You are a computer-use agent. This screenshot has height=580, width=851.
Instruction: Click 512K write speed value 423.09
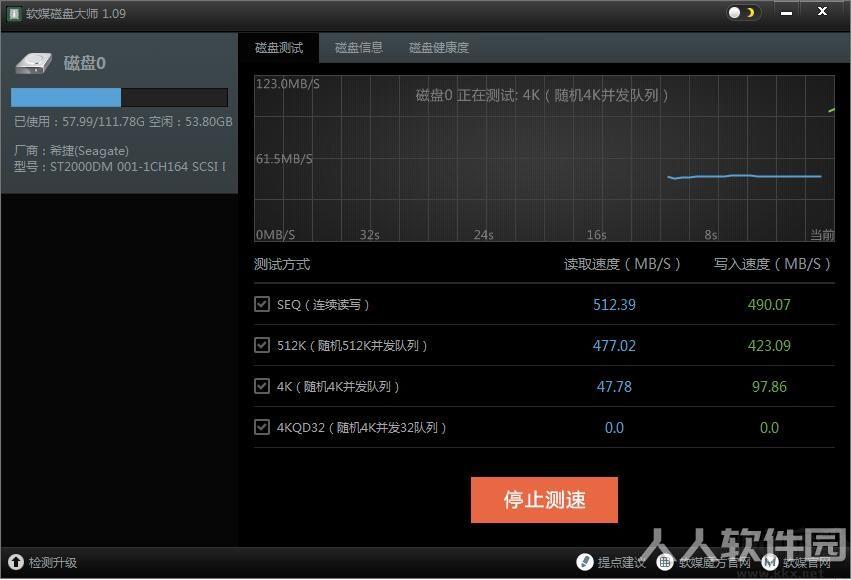[769, 346]
